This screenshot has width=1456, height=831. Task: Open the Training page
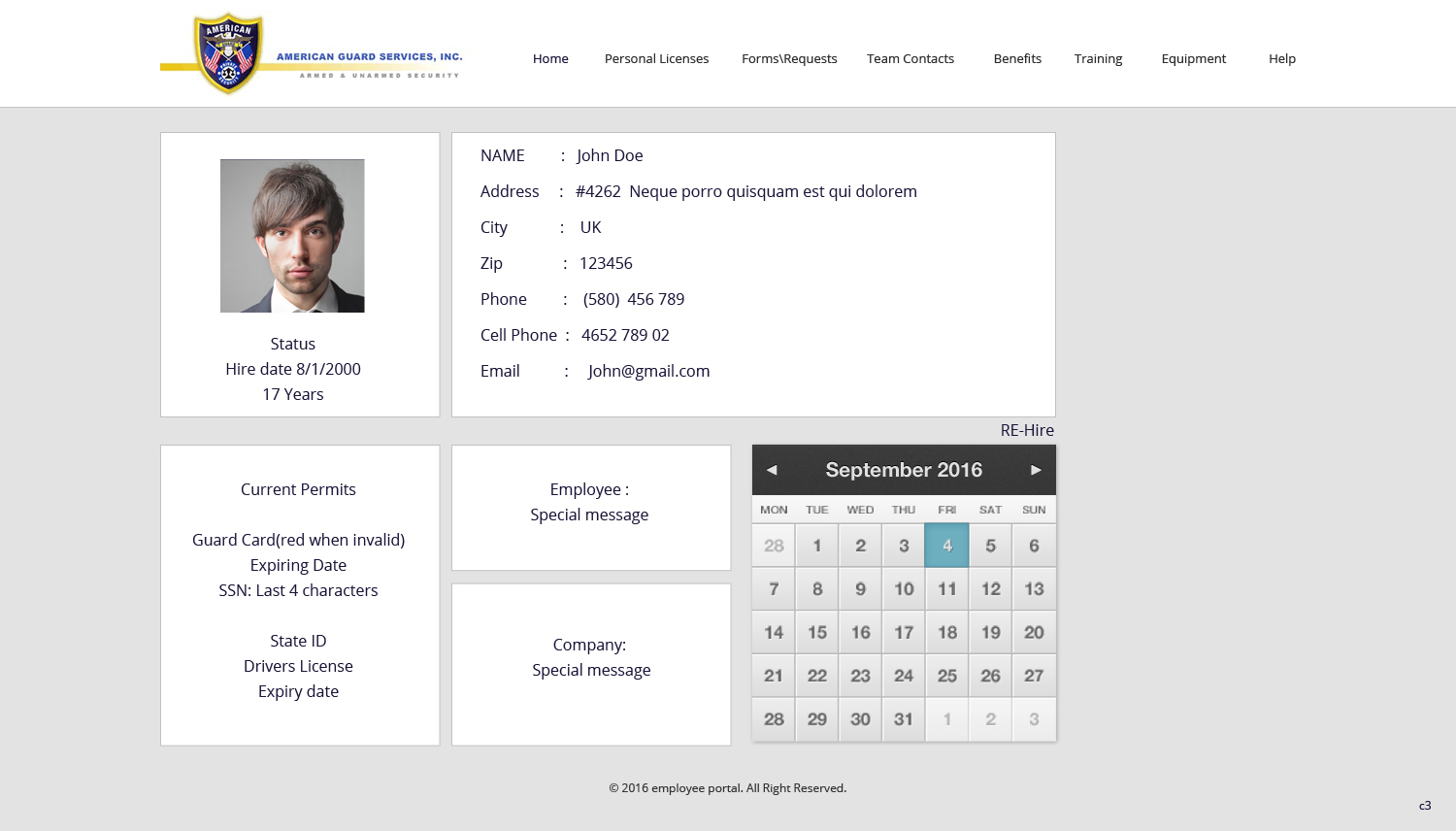[x=1098, y=58]
